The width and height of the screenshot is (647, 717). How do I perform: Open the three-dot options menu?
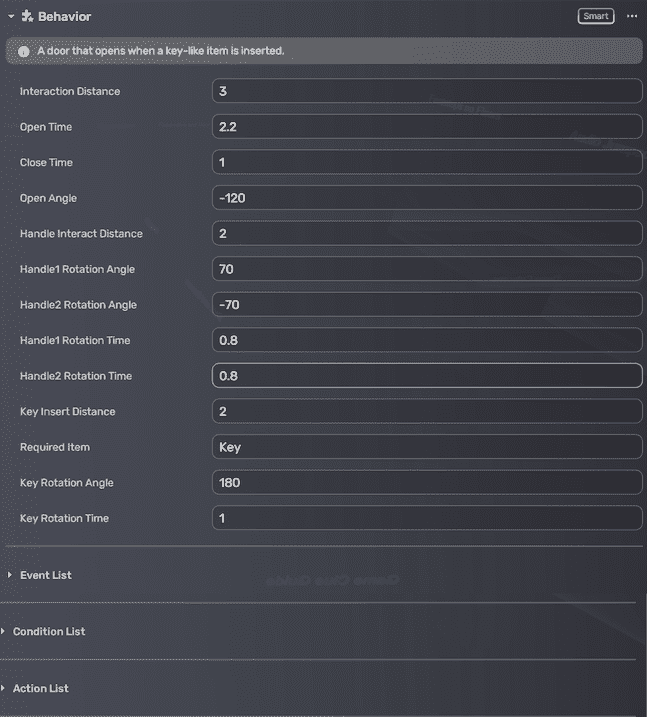pos(631,16)
